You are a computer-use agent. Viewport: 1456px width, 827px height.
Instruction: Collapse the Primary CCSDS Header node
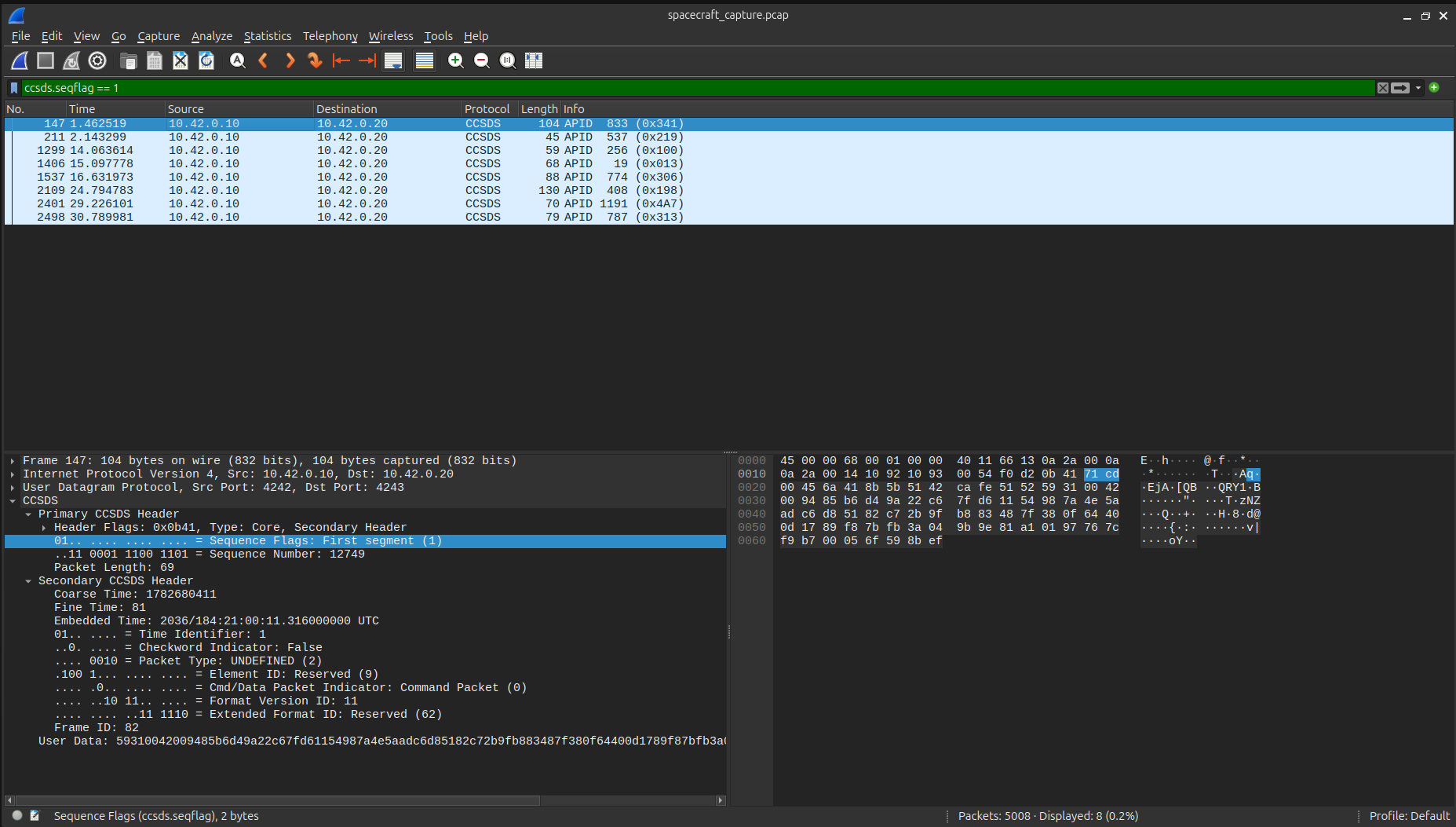point(28,514)
